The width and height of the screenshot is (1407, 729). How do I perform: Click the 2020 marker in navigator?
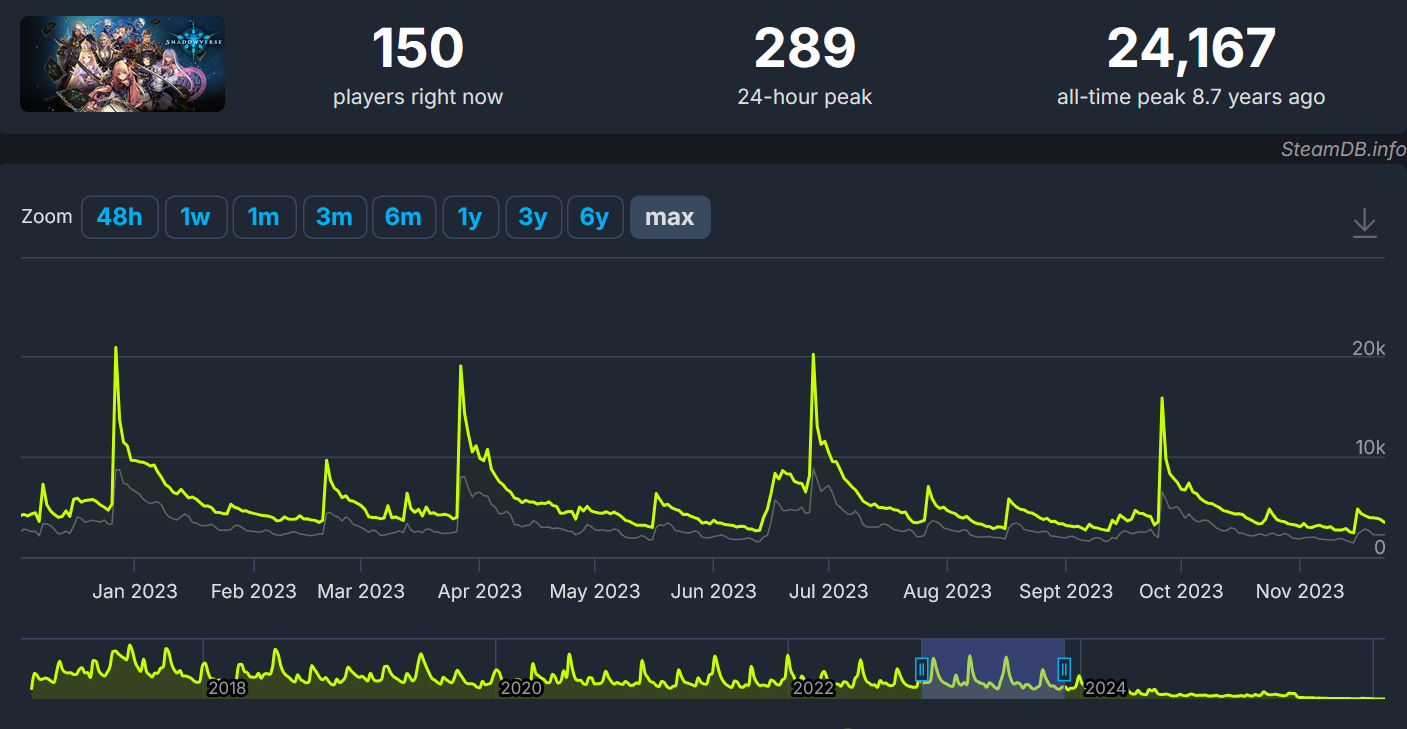pyautogui.click(x=521, y=688)
